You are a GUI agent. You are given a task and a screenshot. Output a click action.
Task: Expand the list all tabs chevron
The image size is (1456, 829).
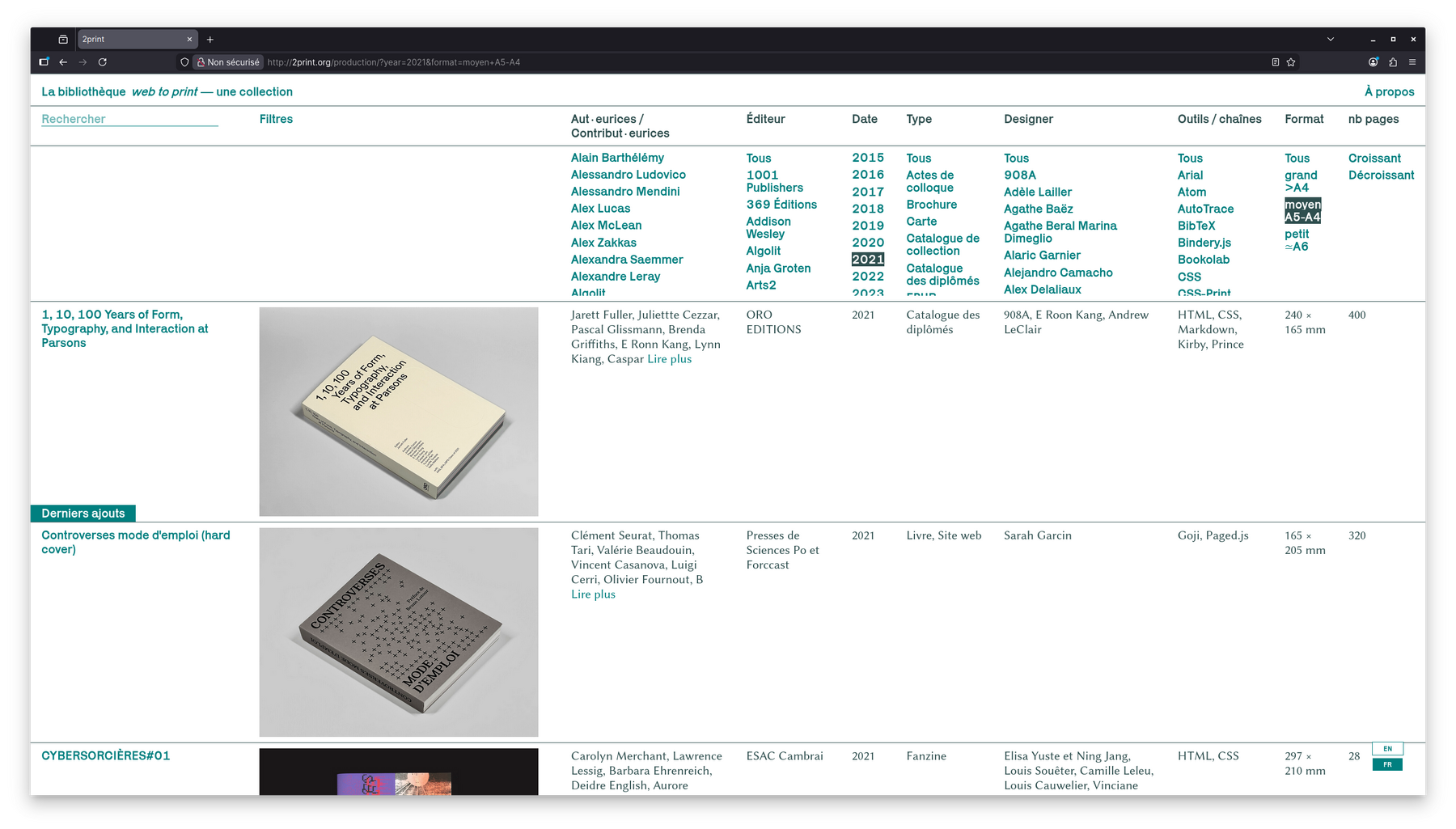click(1331, 40)
